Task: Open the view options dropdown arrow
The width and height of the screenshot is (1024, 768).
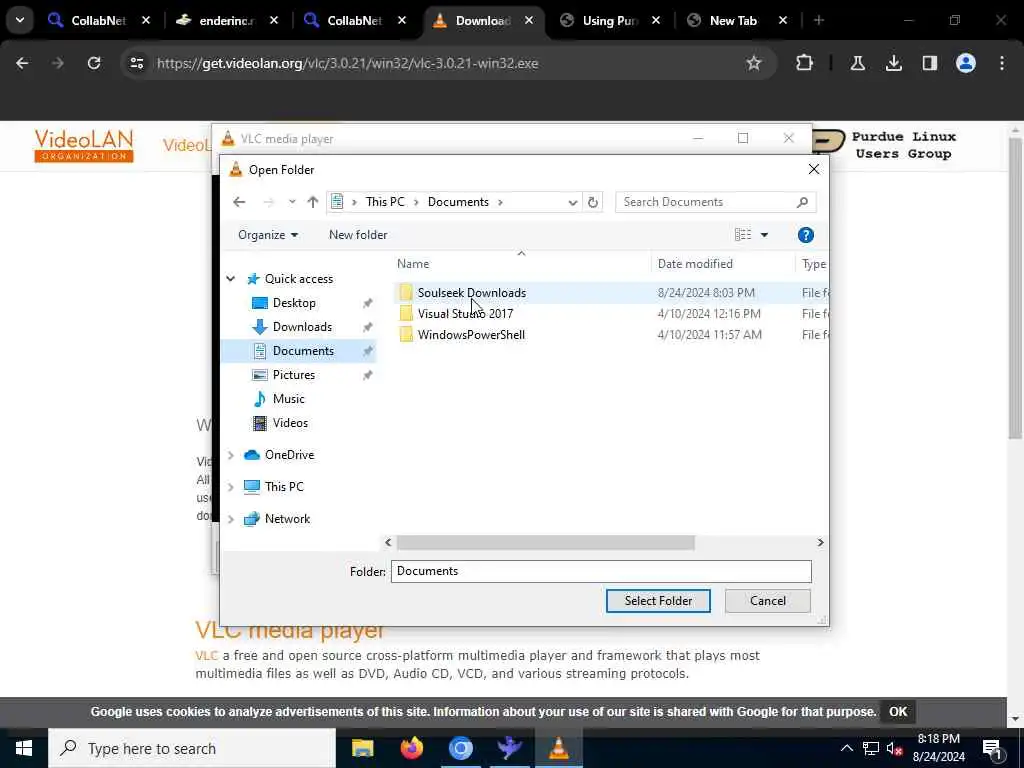Action: tap(764, 235)
